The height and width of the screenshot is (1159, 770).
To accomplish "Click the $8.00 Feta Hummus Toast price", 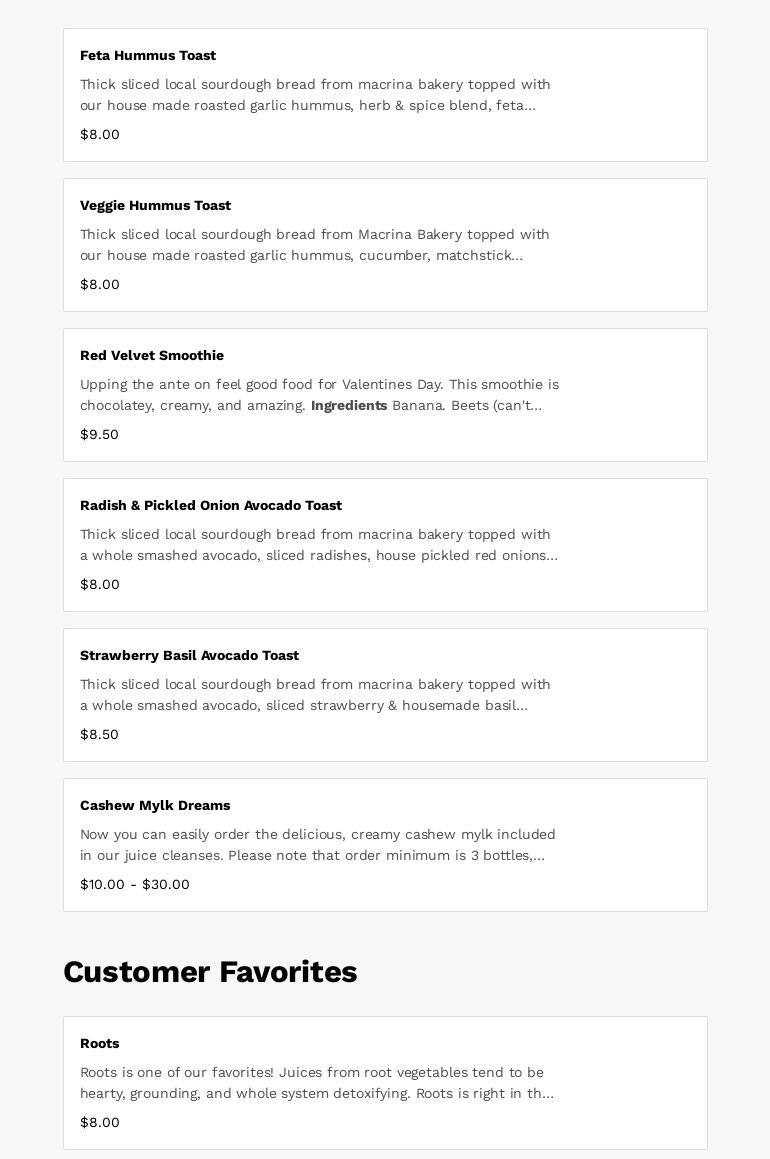I will 100,135.
